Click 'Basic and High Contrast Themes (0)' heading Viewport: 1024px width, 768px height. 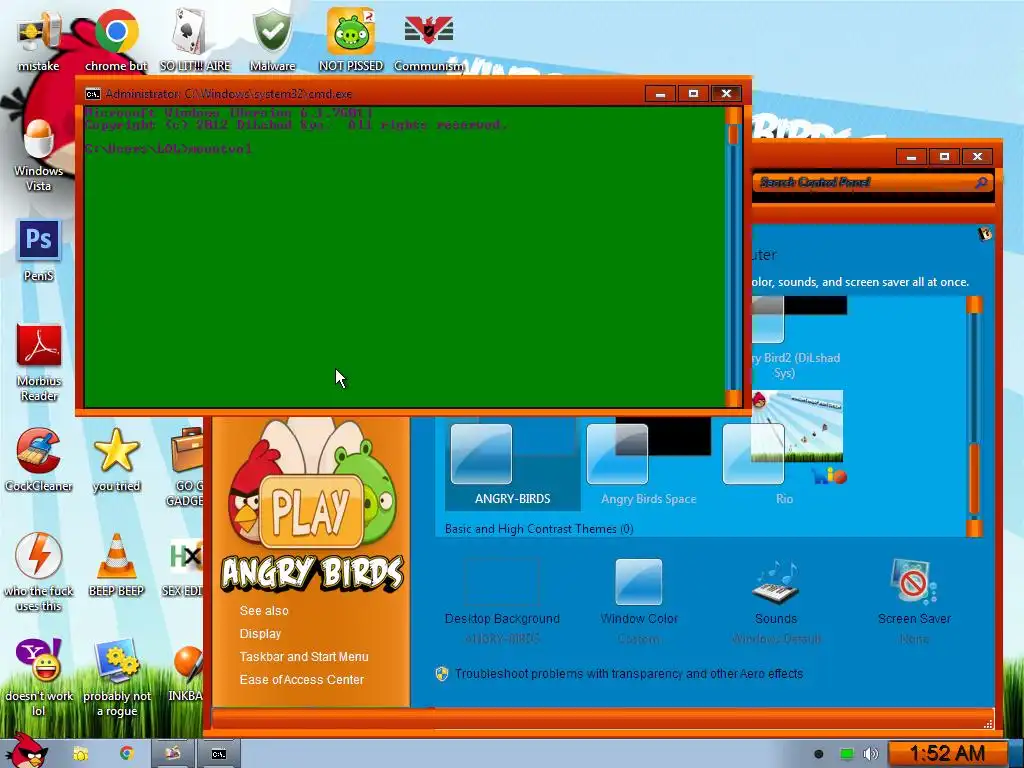pos(539,529)
